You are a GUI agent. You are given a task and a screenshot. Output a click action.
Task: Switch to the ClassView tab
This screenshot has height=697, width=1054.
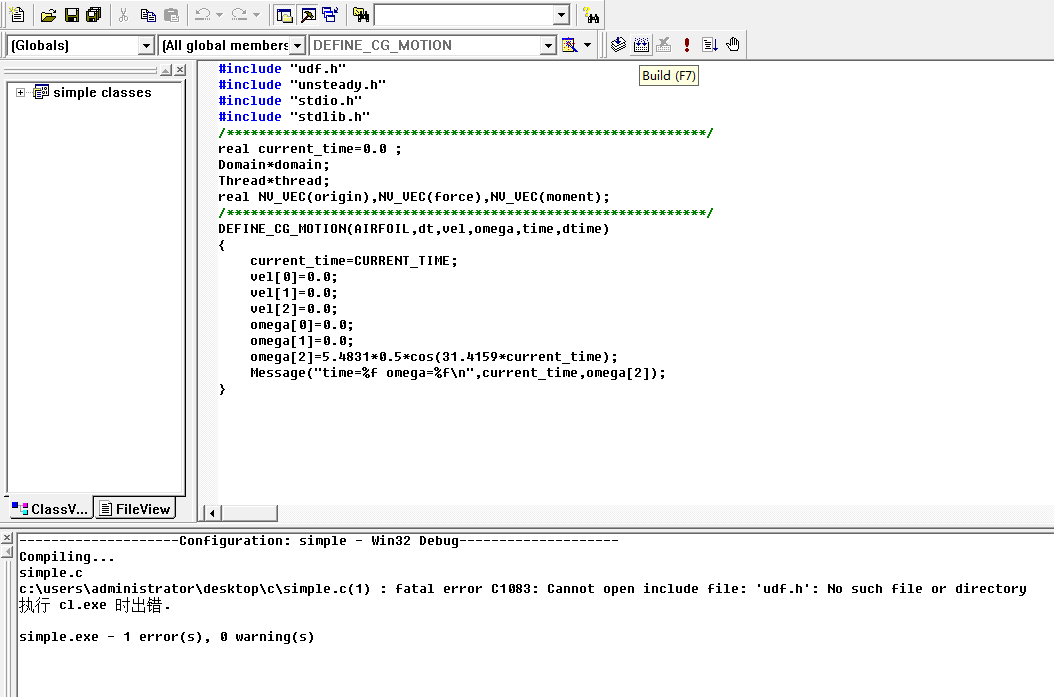point(50,509)
